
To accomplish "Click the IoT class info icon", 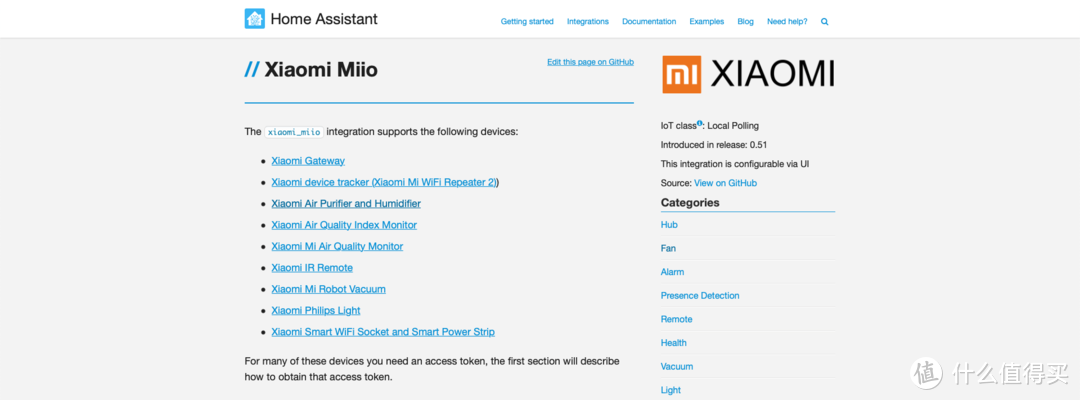I will (x=699, y=124).
